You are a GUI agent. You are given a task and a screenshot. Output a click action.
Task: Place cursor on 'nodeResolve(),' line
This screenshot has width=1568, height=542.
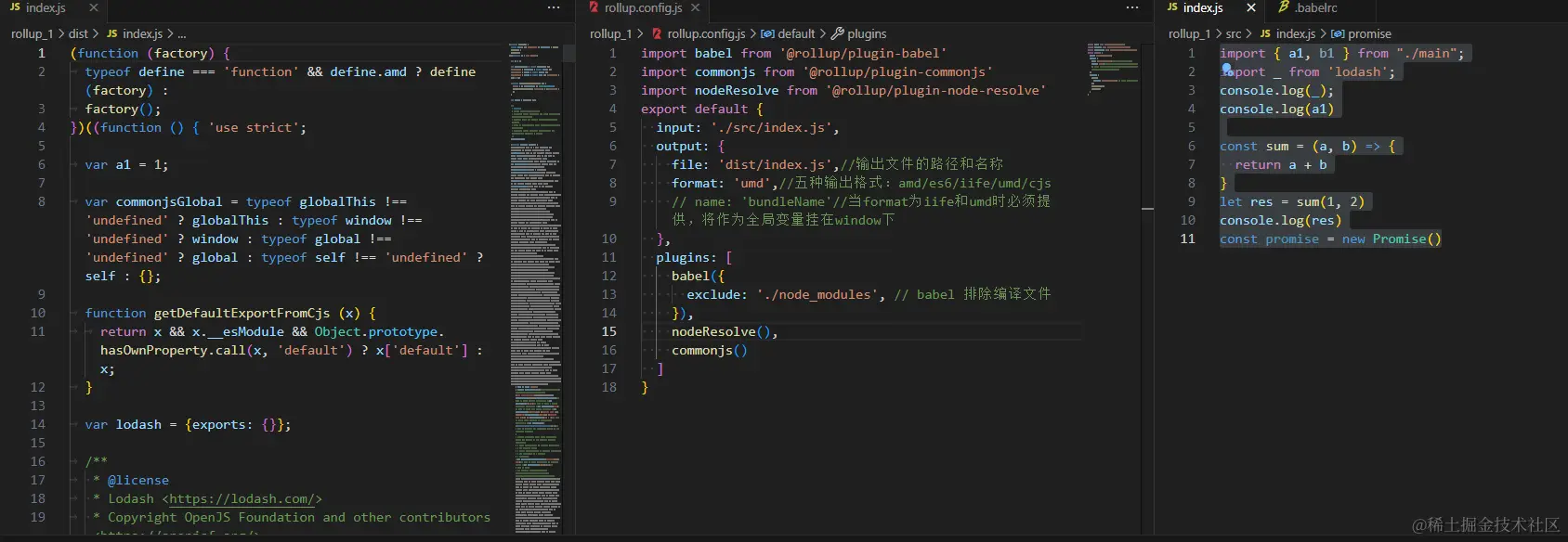725,331
